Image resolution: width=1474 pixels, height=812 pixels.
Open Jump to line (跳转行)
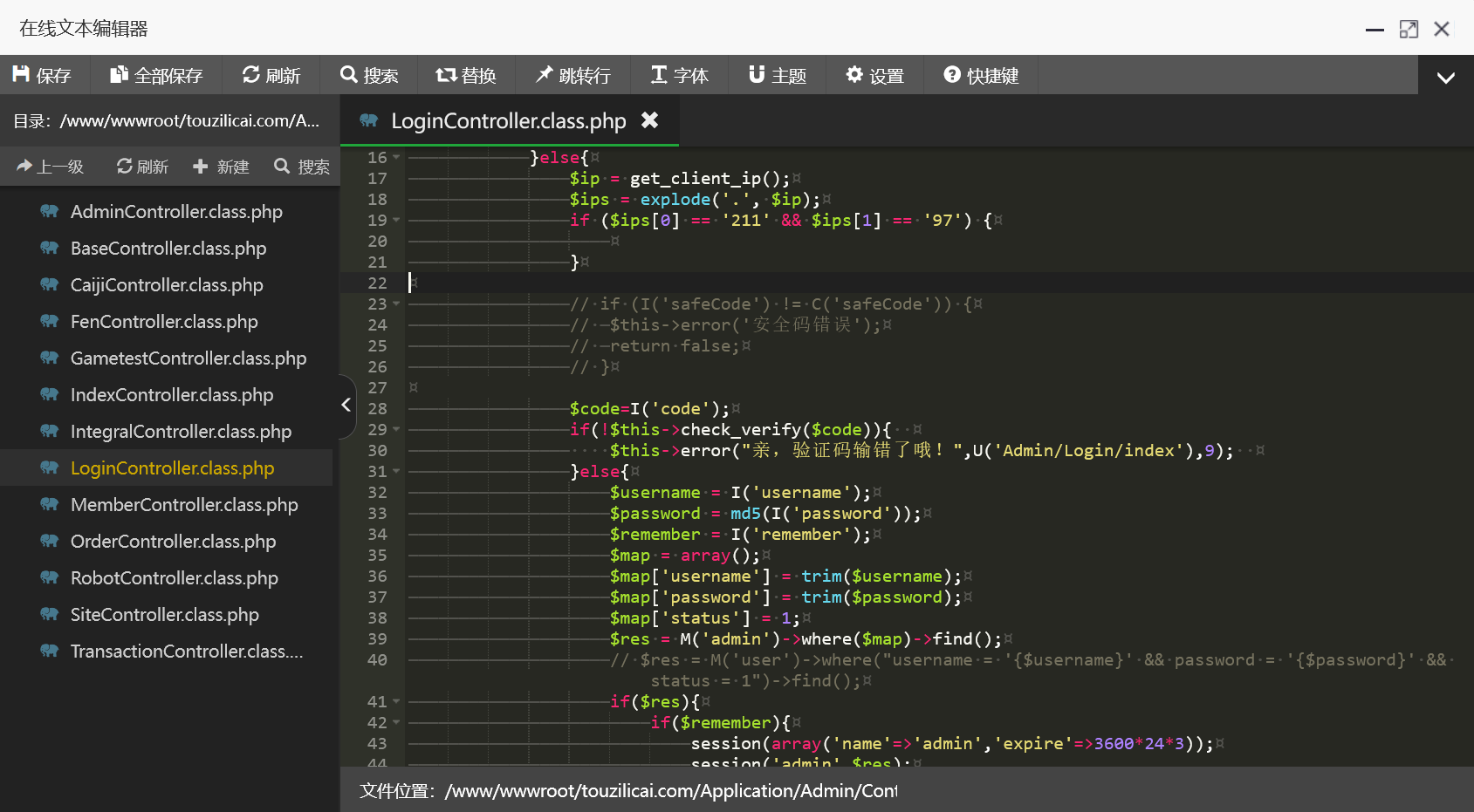[x=572, y=75]
